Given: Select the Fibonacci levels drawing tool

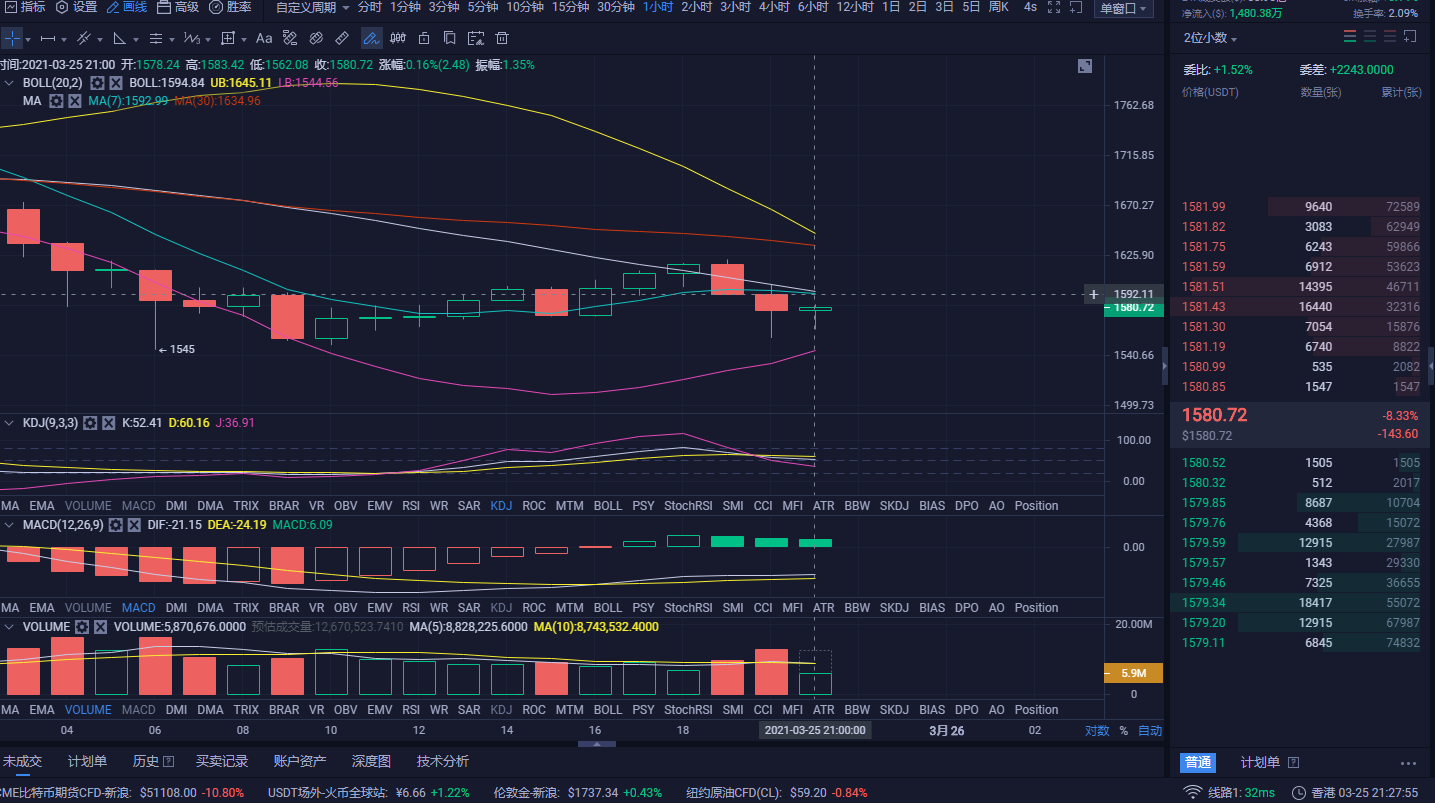Looking at the screenshot, I should click(x=155, y=39).
